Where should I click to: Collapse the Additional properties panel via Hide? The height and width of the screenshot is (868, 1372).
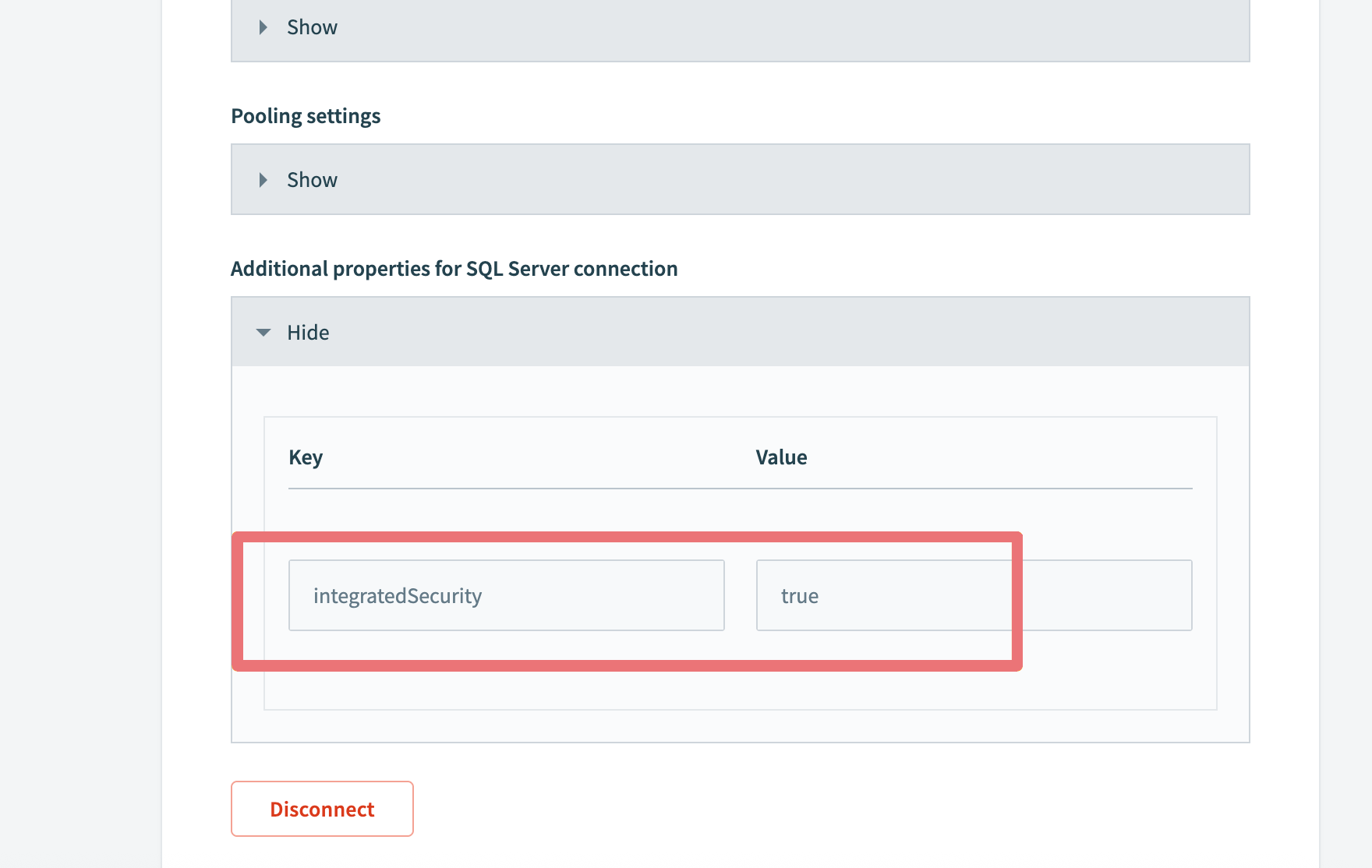(x=309, y=332)
